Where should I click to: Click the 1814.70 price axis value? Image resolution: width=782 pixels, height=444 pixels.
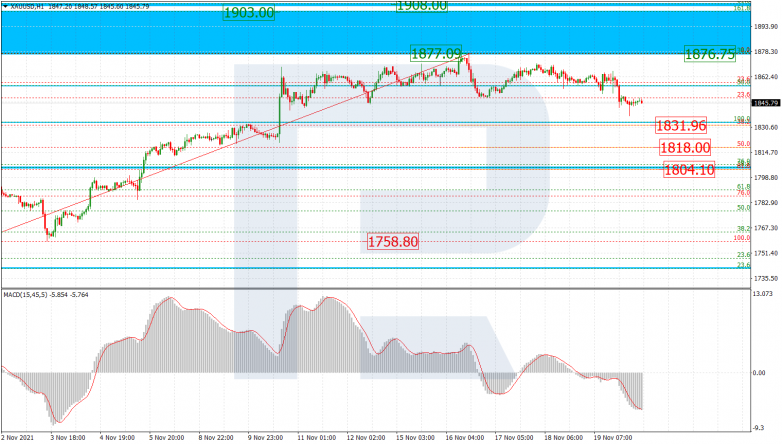click(x=766, y=153)
